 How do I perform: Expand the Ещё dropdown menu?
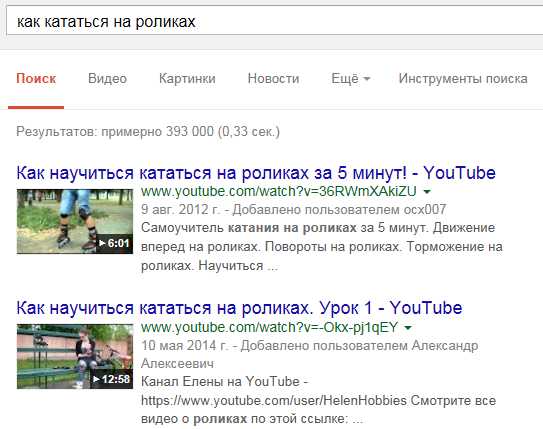coord(350,79)
